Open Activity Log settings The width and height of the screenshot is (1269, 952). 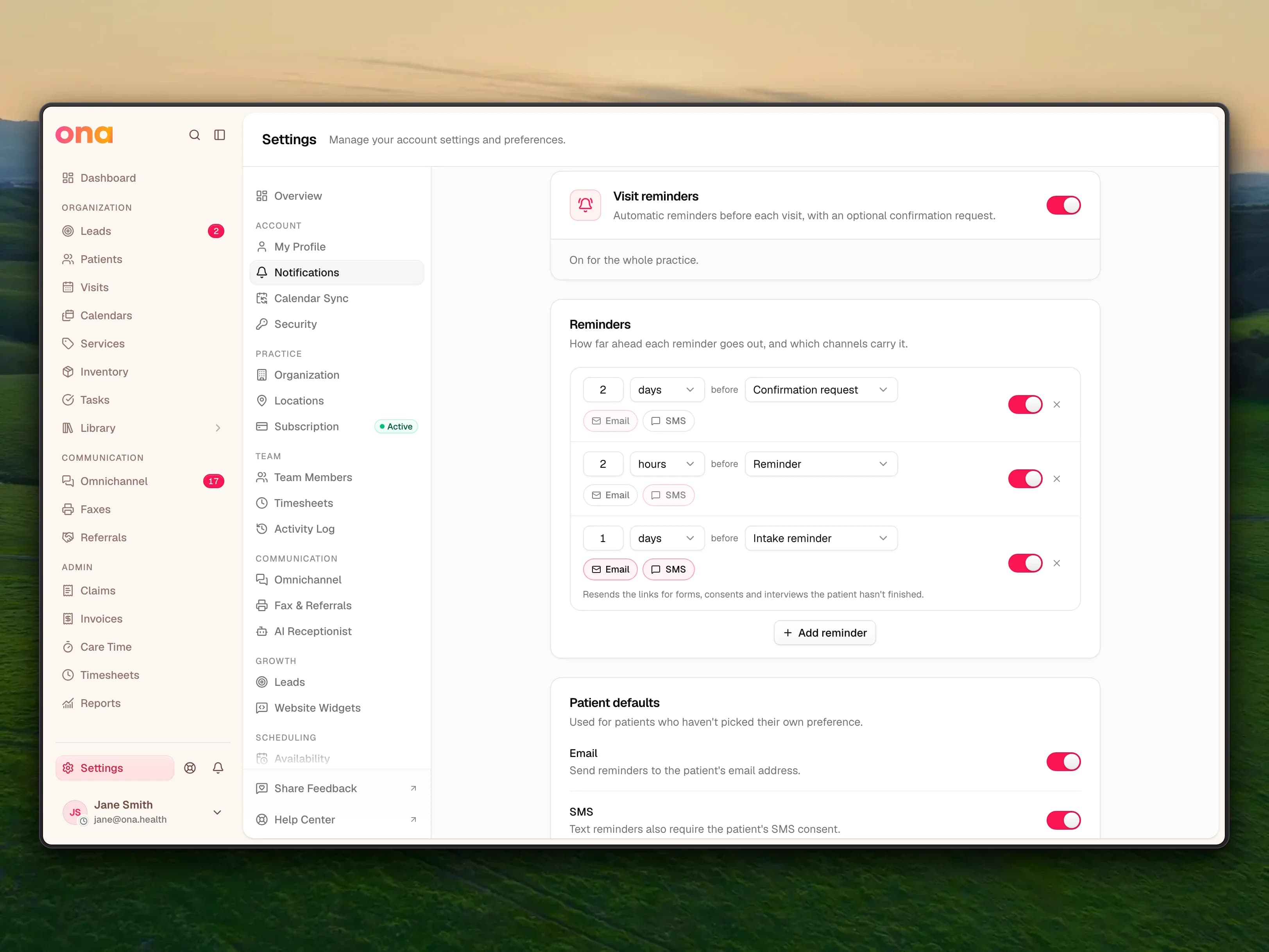coord(337,529)
